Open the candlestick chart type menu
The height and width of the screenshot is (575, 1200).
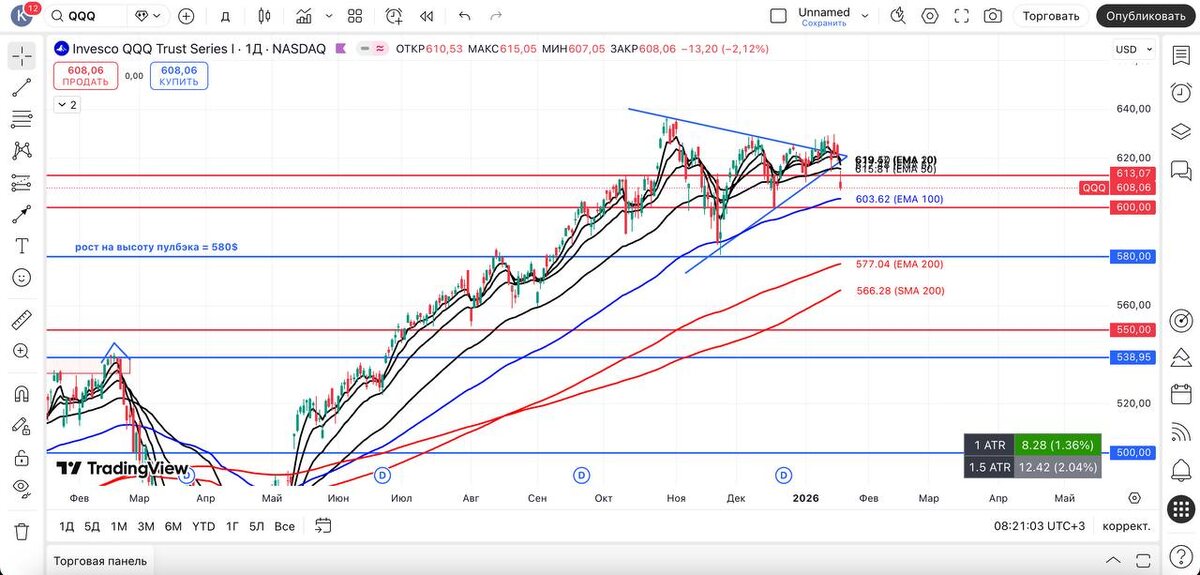[x=264, y=16]
